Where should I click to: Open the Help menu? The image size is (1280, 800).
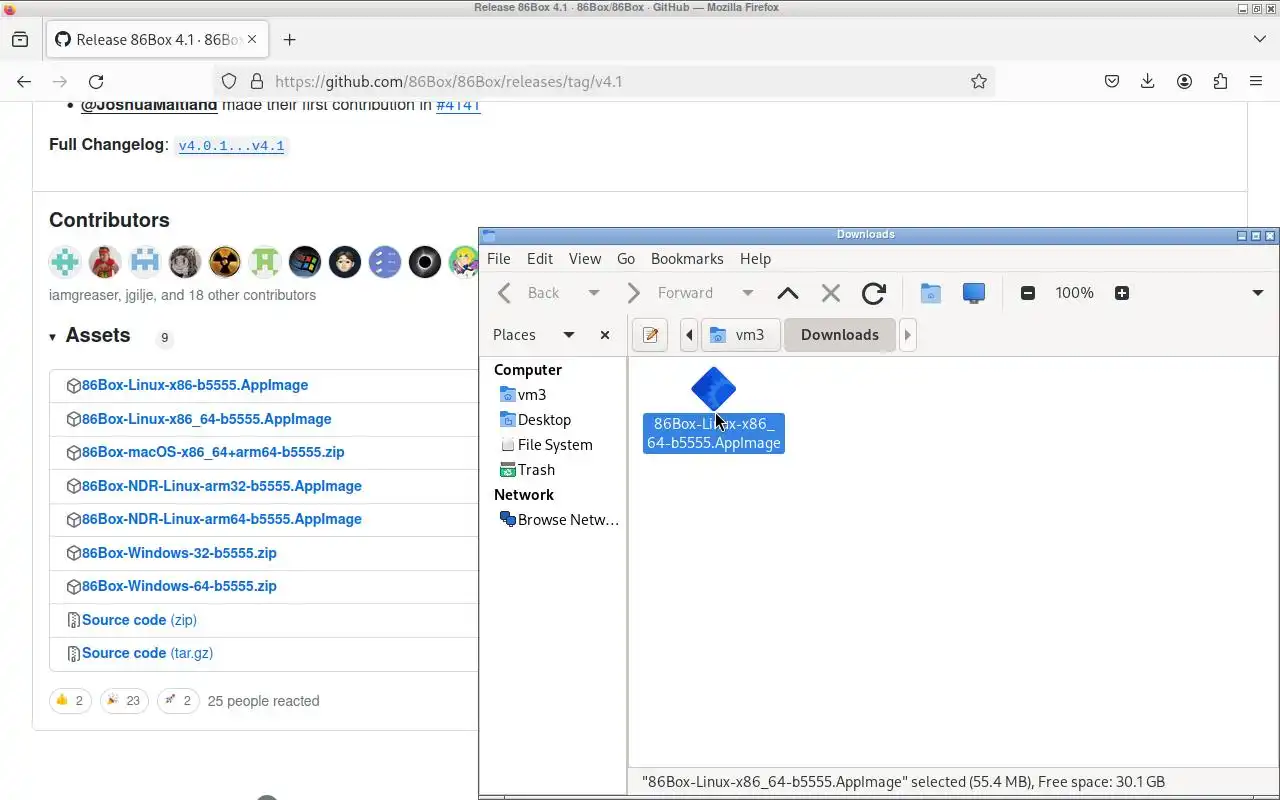point(755,258)
